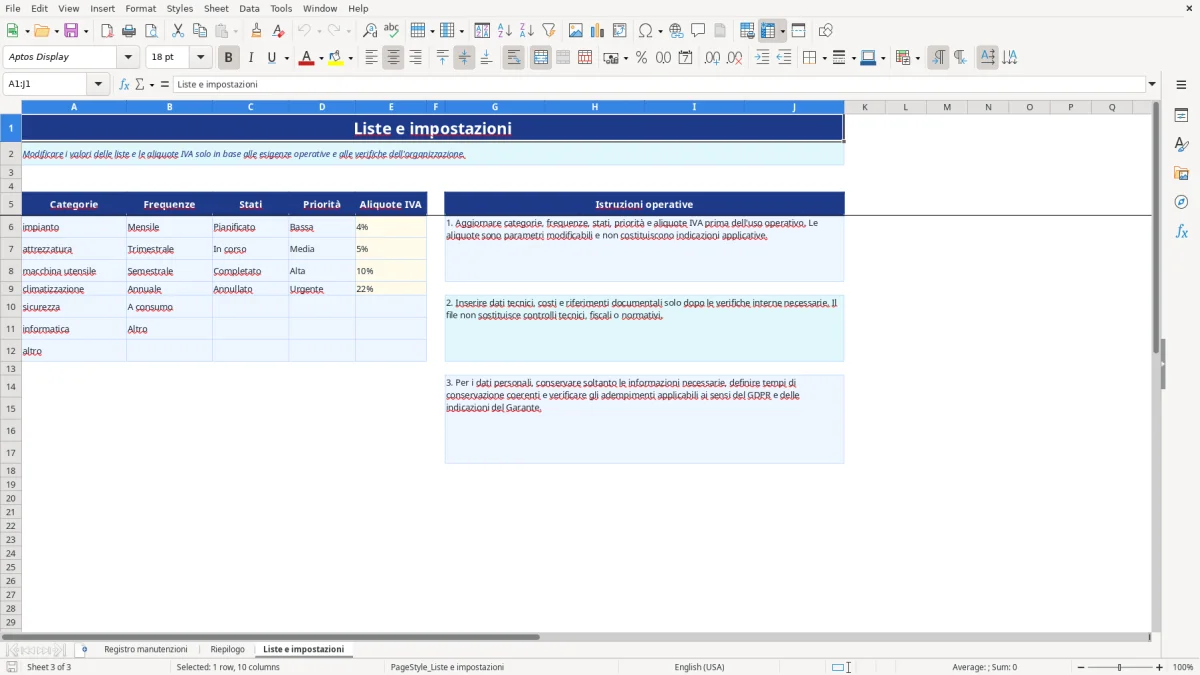Image resolution: width=1200 pixels, height=675 pixels.
Task: Apply yellow background color swatch
Action: point(335,58)
